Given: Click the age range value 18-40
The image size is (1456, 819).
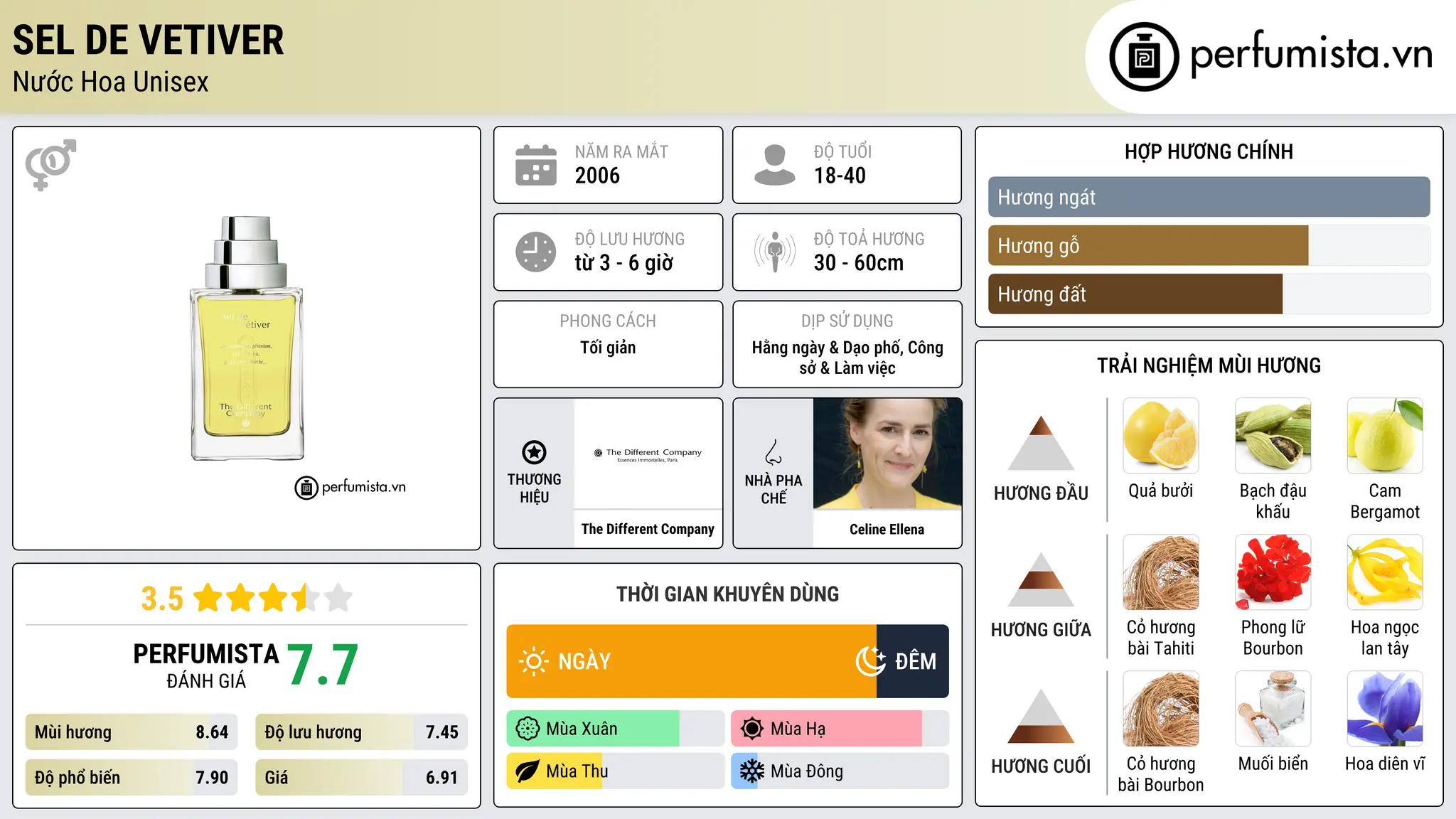Looking at the screenshot, I should tap(840, 176).
